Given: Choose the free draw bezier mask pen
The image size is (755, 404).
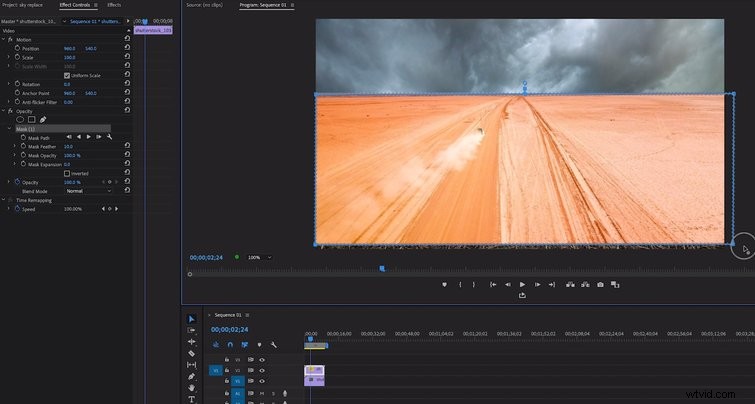Looking at the screenshot, I should pyautogui.click(x=43, y=119).
